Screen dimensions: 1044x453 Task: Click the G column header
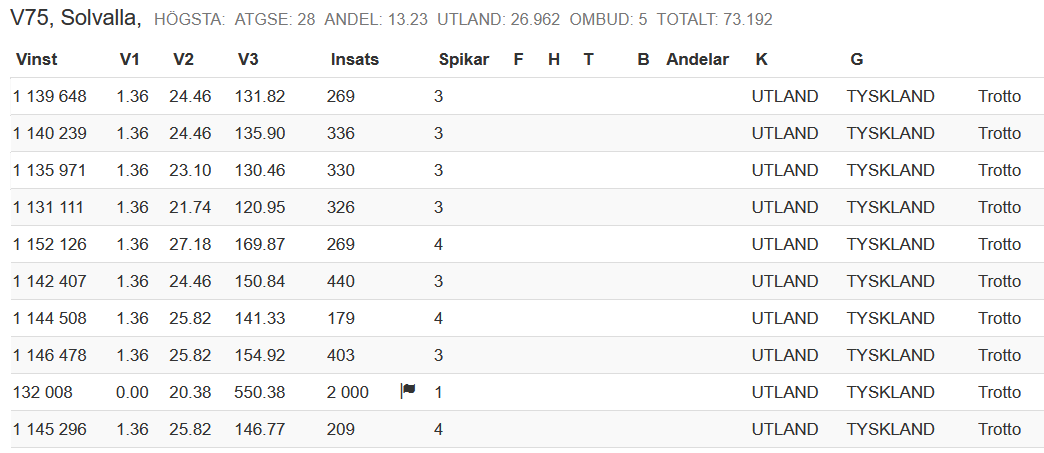(x=857, y=59)
